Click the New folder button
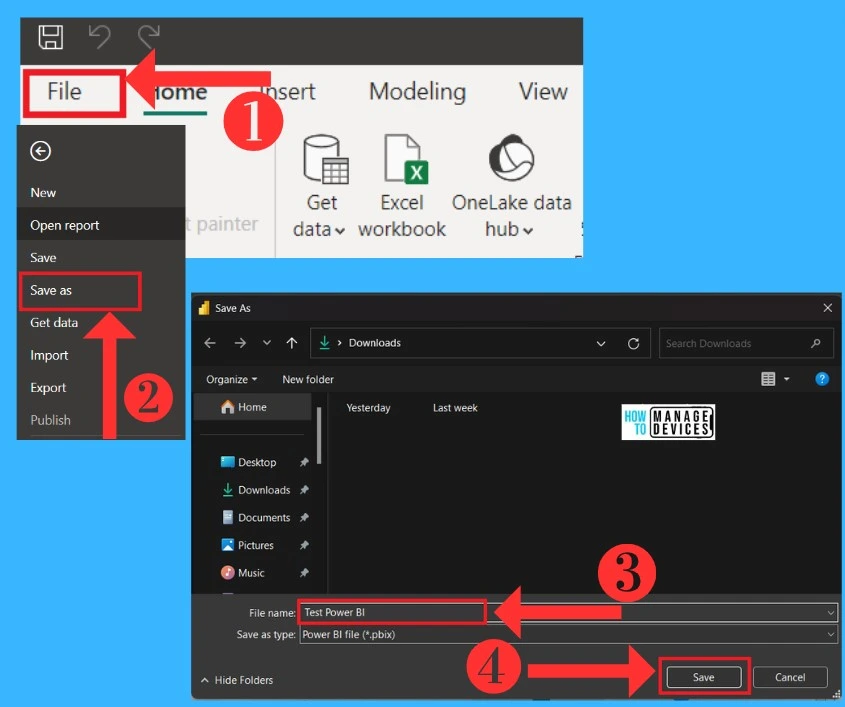Viewport: 845px width, 707px height. point(308,379)
